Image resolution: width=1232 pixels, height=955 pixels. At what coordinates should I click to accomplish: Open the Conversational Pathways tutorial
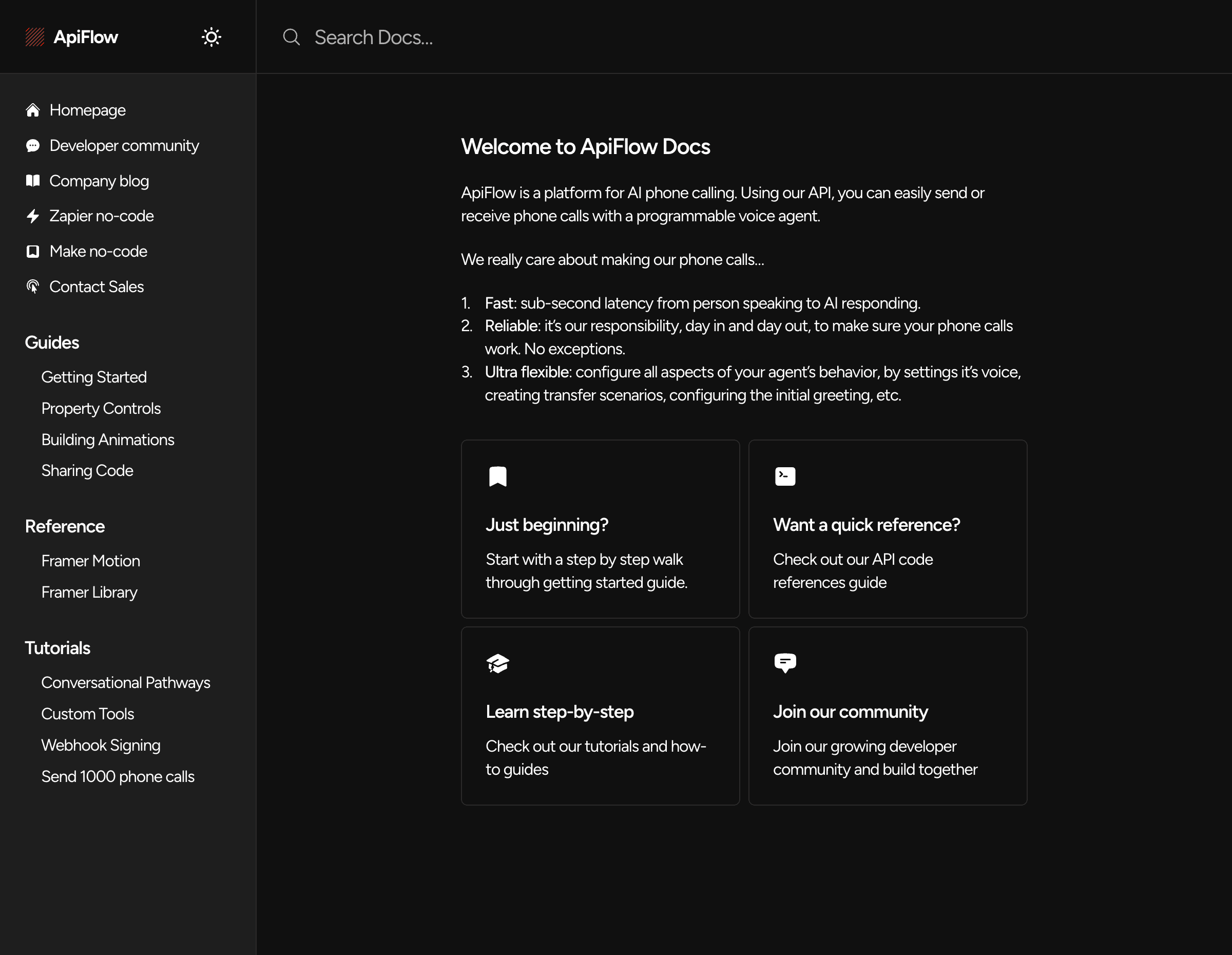(125, 682)
